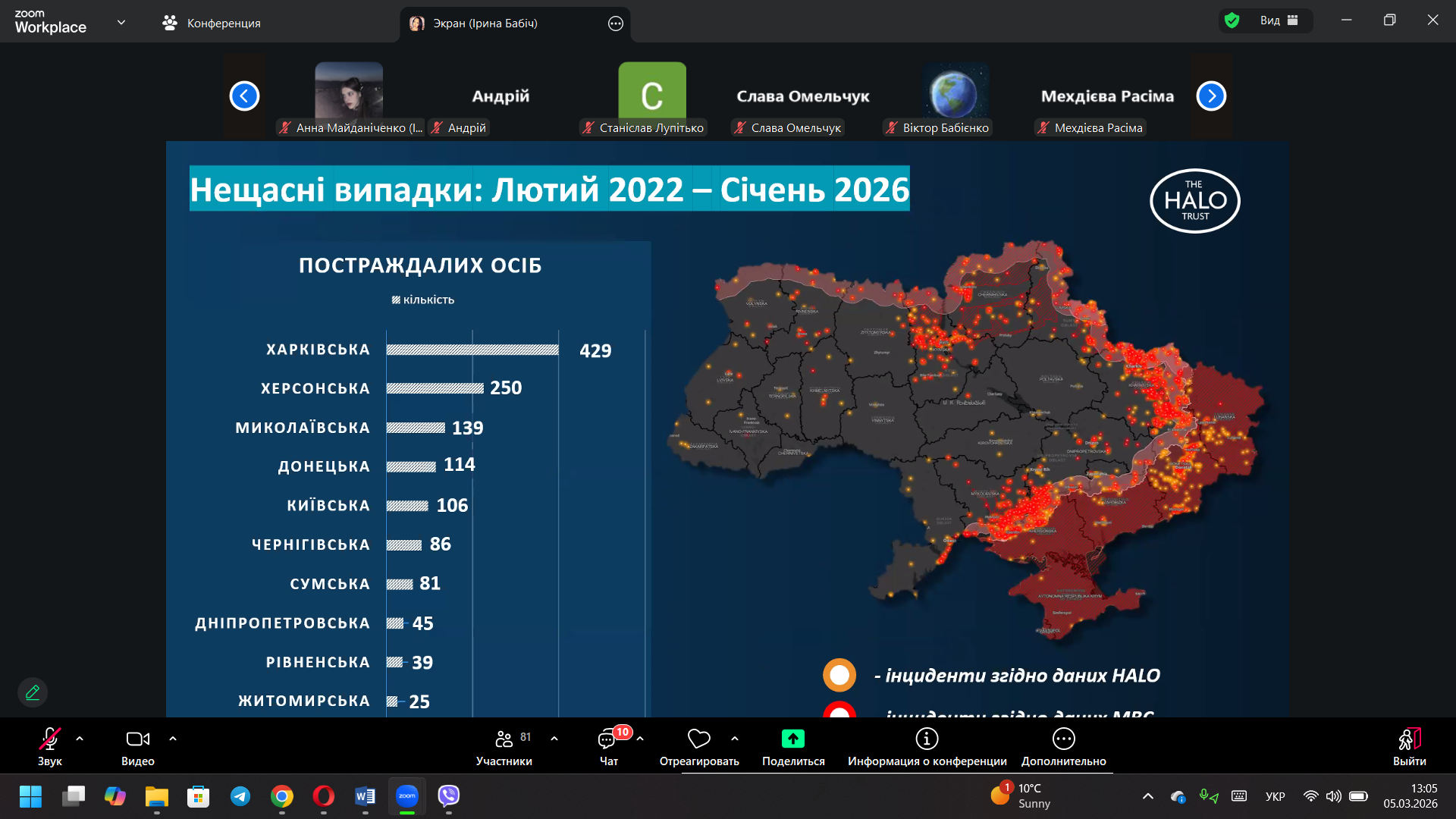Viewport: 1456px width, 819px height.
Task: Toggle camera with Видео button
Action: 137,739
